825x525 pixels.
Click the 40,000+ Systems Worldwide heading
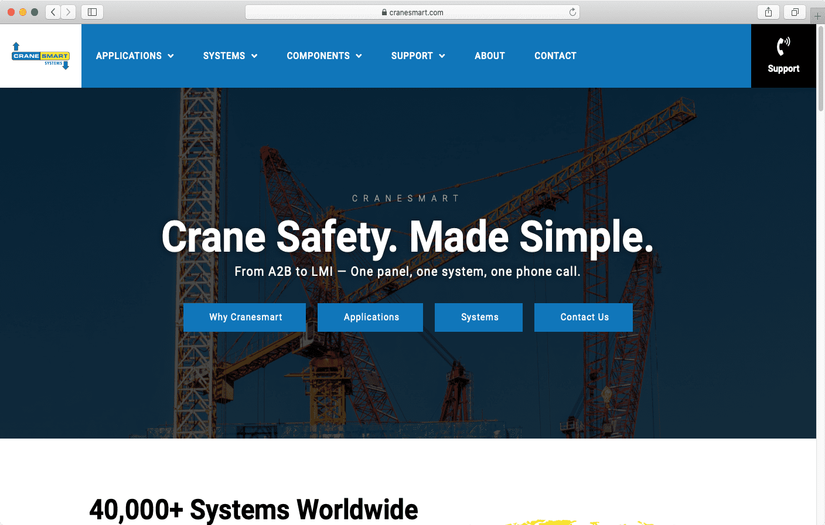coord(254,509)
